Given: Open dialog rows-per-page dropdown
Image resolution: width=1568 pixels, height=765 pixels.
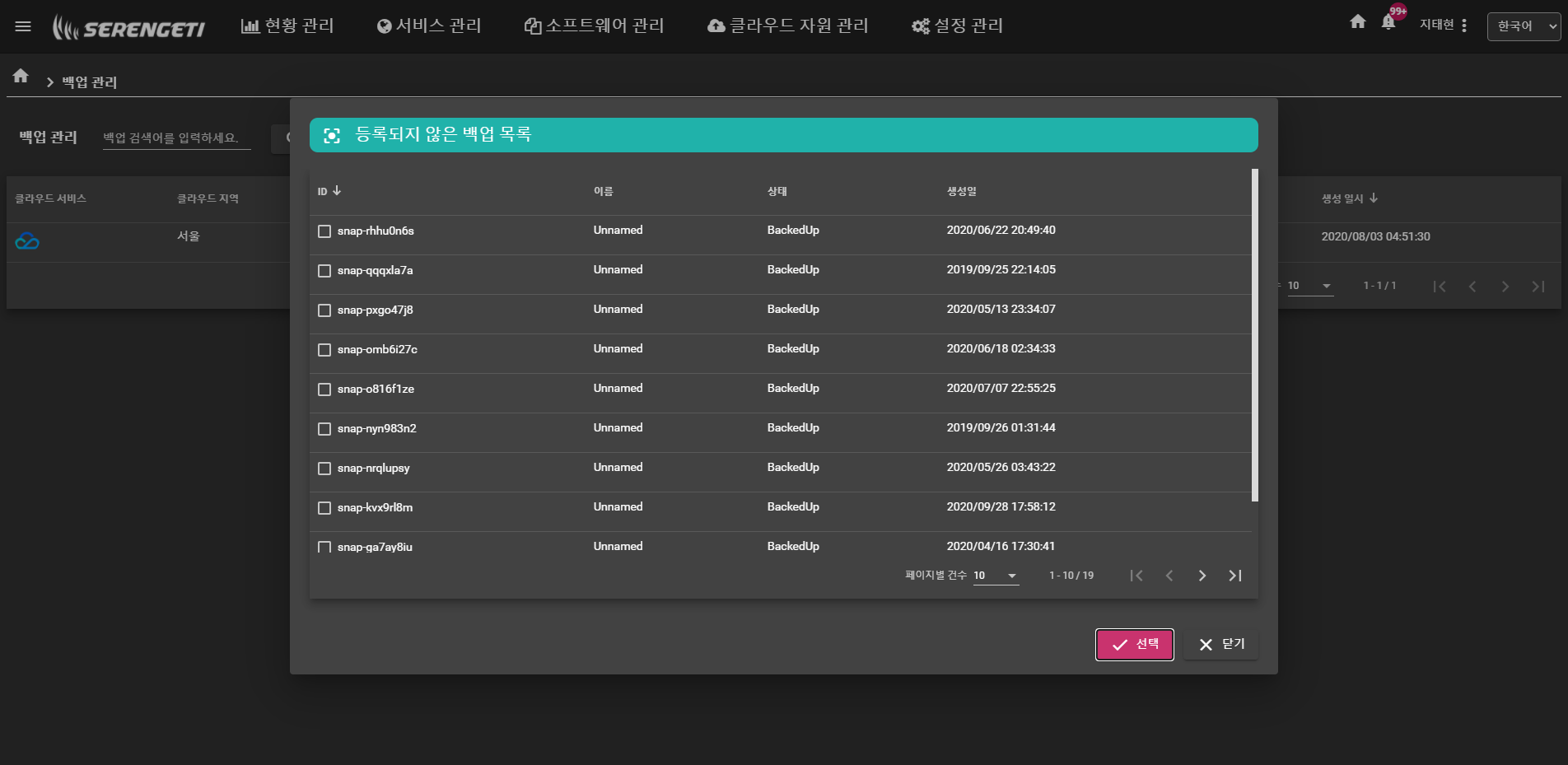Looking at the screenshot, I should (996, 576).
